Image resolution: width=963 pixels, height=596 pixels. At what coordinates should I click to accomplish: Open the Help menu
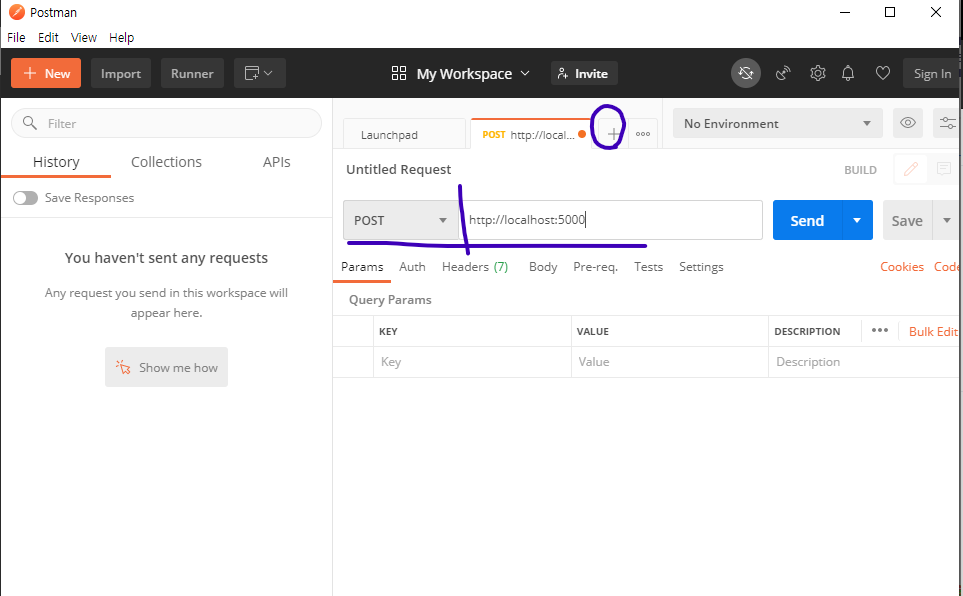122,37
